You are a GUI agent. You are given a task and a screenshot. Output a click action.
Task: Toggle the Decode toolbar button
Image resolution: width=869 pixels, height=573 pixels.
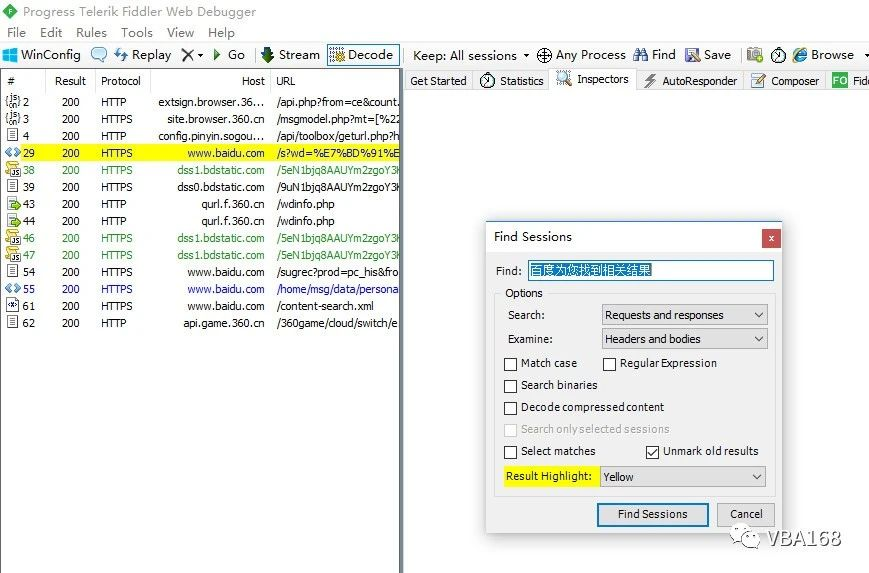pos(362,55)
